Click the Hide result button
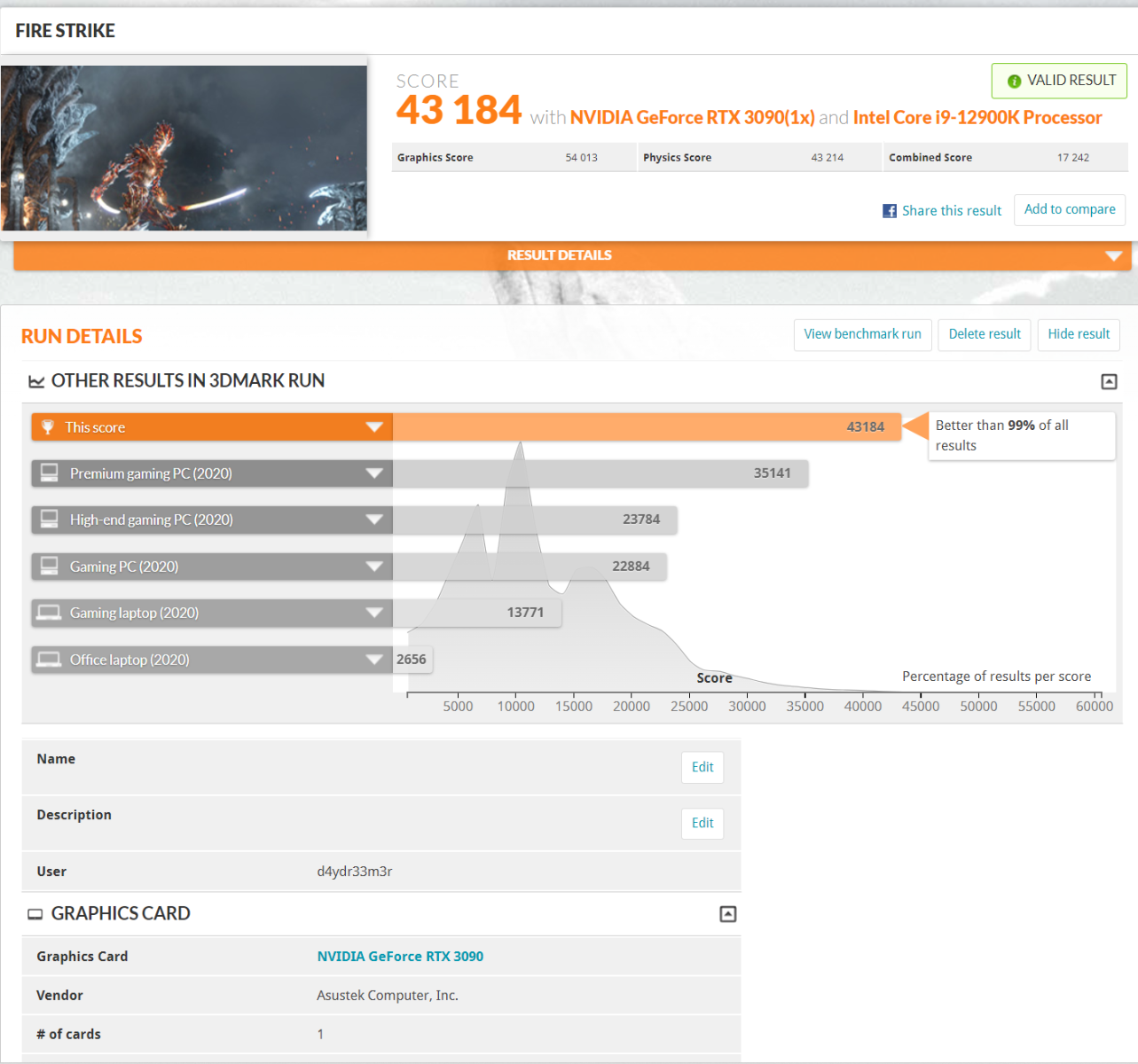 (x=1079, y=334)
